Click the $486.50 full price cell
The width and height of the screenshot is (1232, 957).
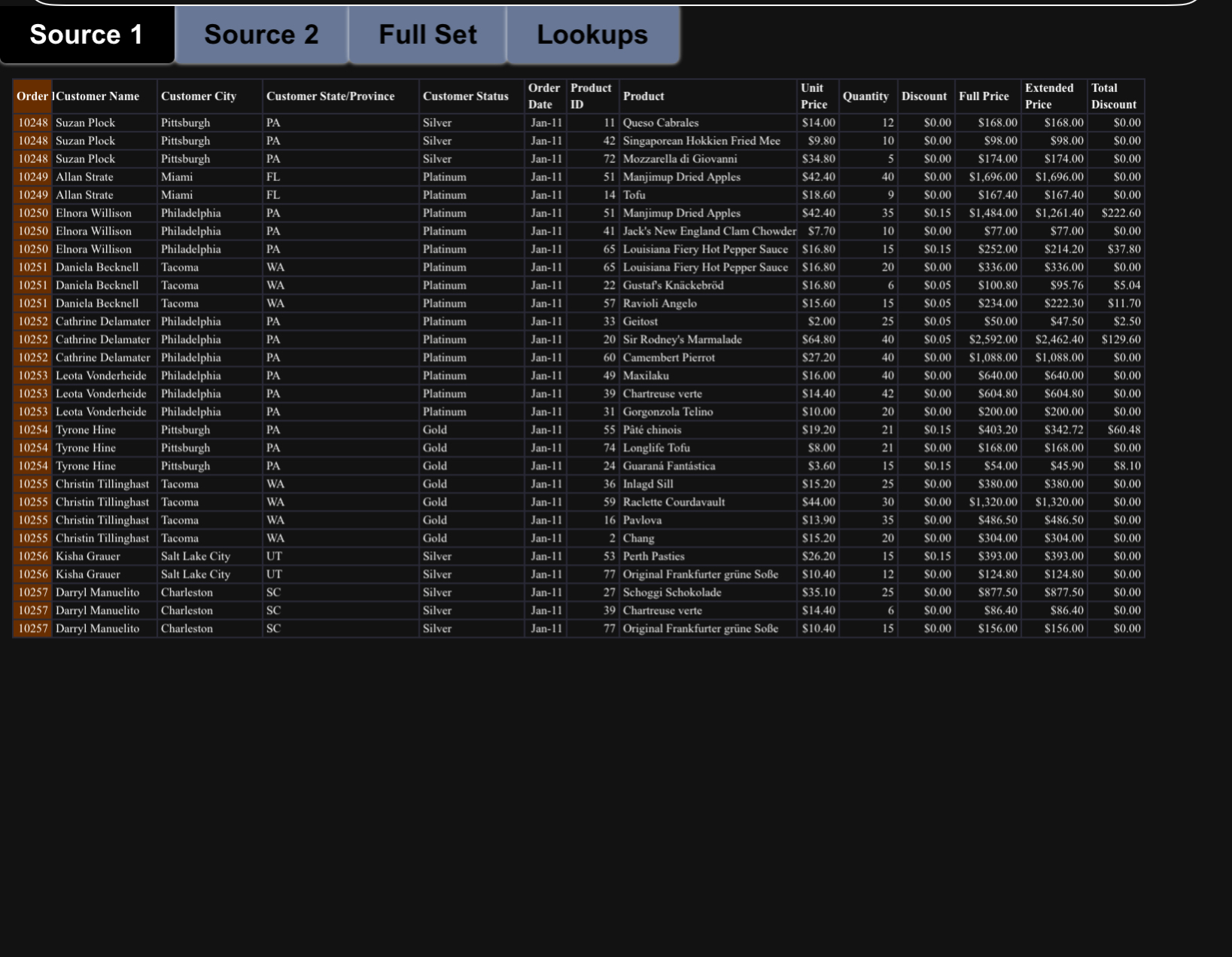click(988, 520)
